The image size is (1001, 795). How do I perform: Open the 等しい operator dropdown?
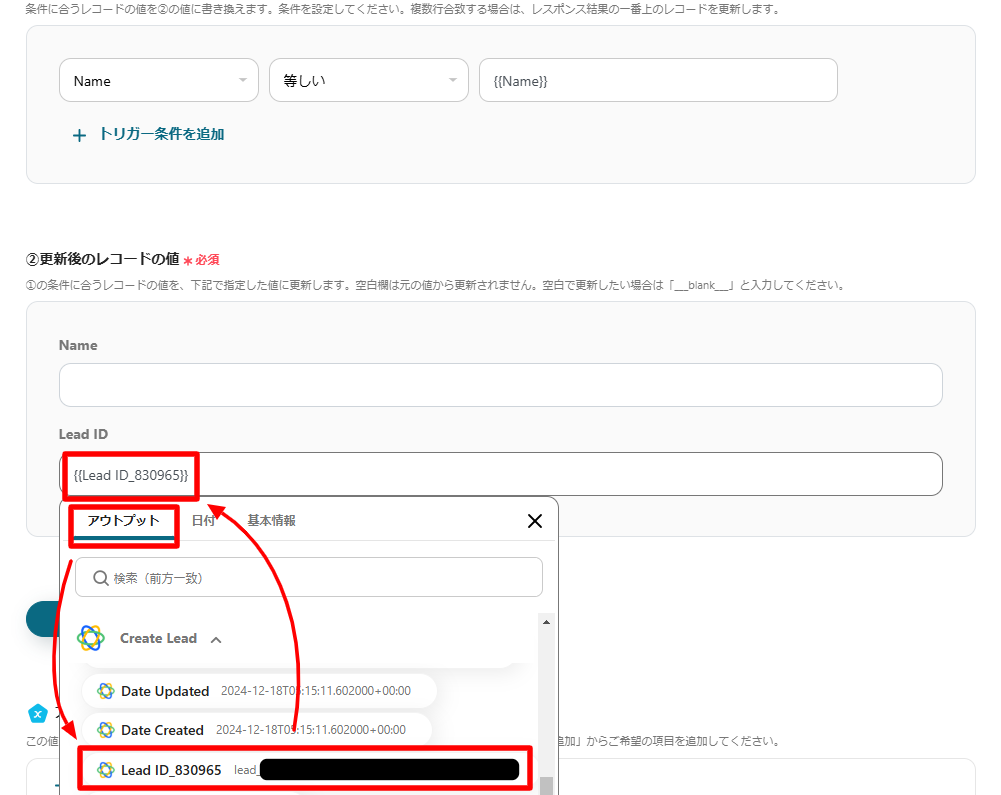pos(368,80)
